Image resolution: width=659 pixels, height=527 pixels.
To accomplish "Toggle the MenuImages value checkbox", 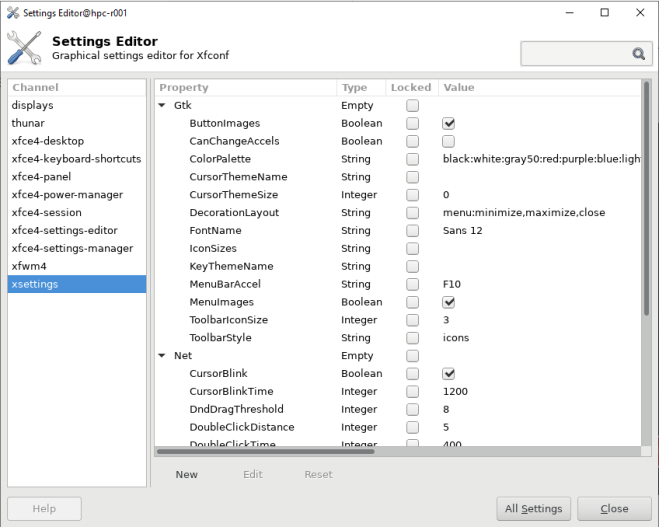I will (449, 302).
